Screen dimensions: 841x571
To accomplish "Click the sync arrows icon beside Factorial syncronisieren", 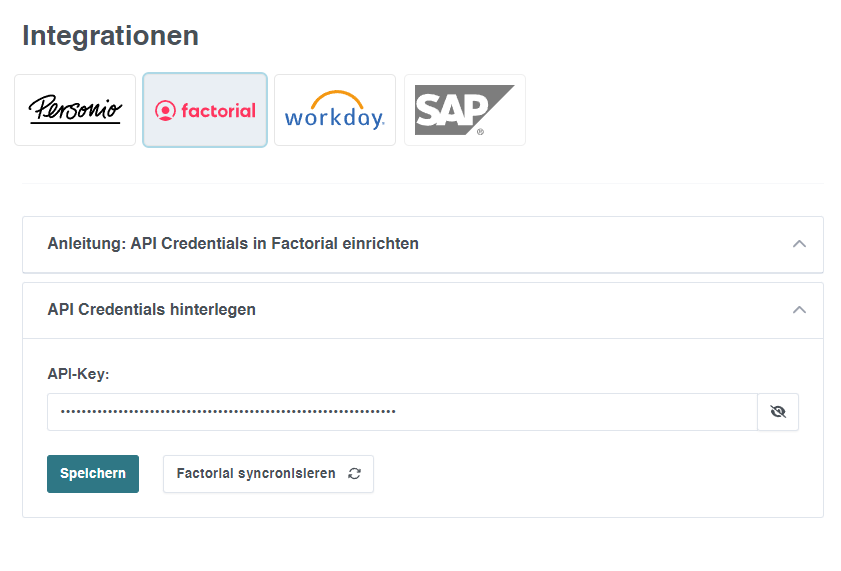I will click(355, 473).
